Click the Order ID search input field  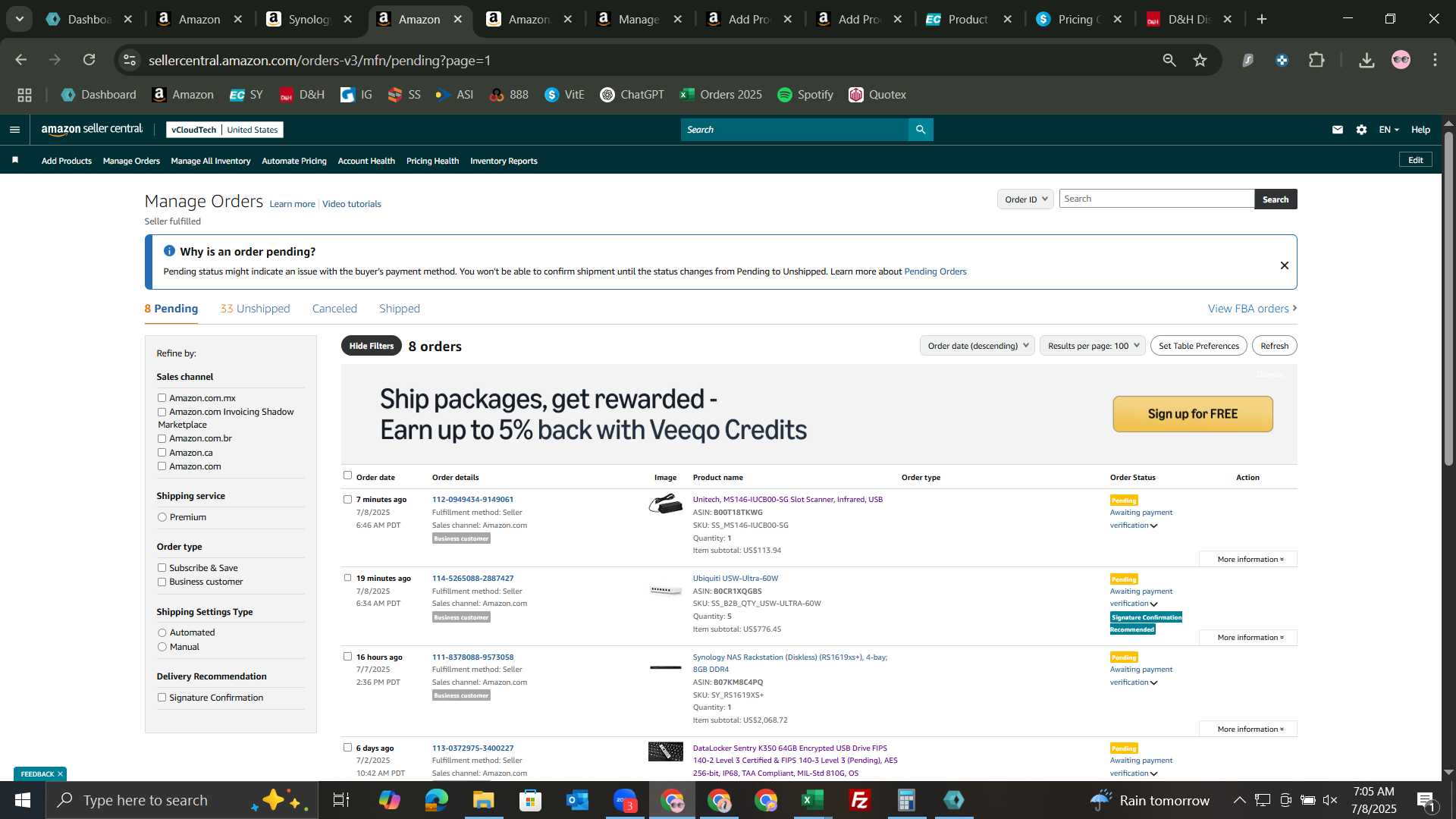[1156, 199]
